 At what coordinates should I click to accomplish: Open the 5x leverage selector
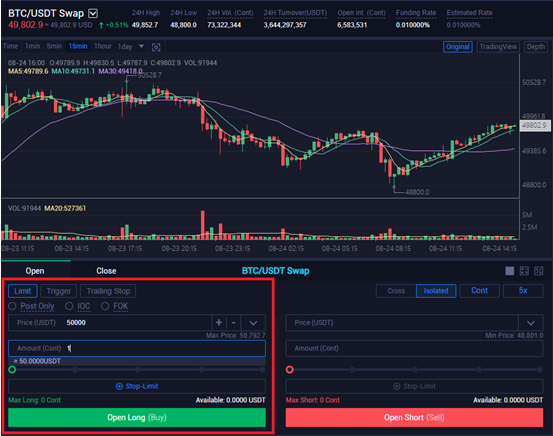pyautogui.click(x=523, y=291)
